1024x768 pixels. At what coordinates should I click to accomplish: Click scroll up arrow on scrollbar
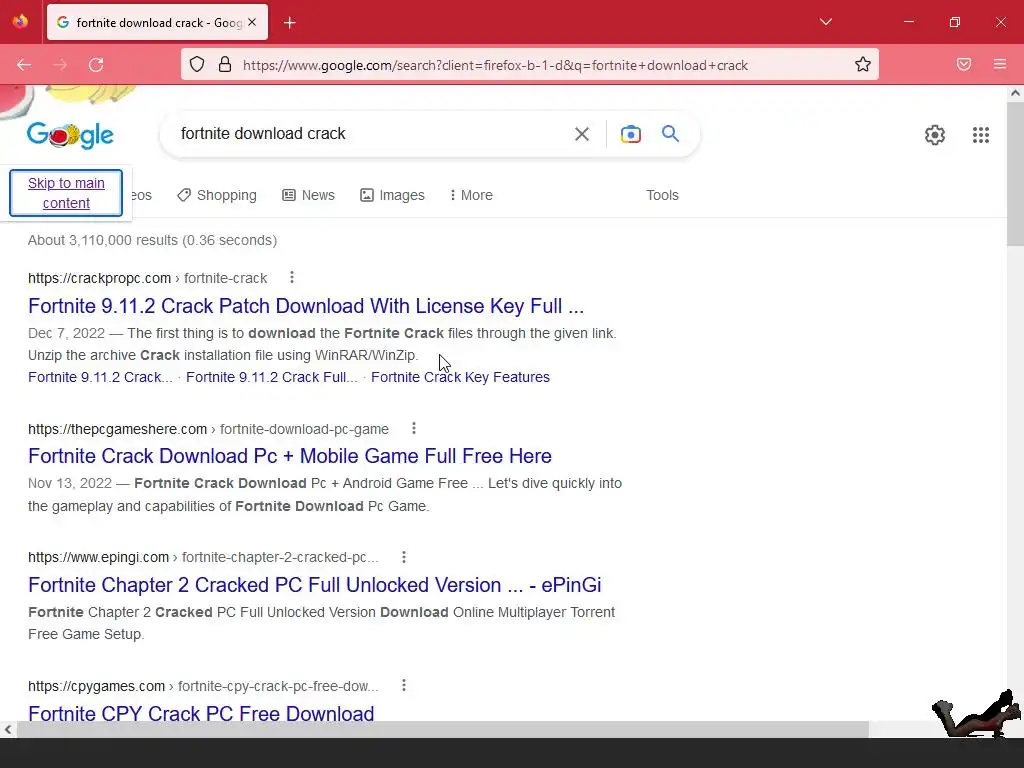click(1015, 93)
